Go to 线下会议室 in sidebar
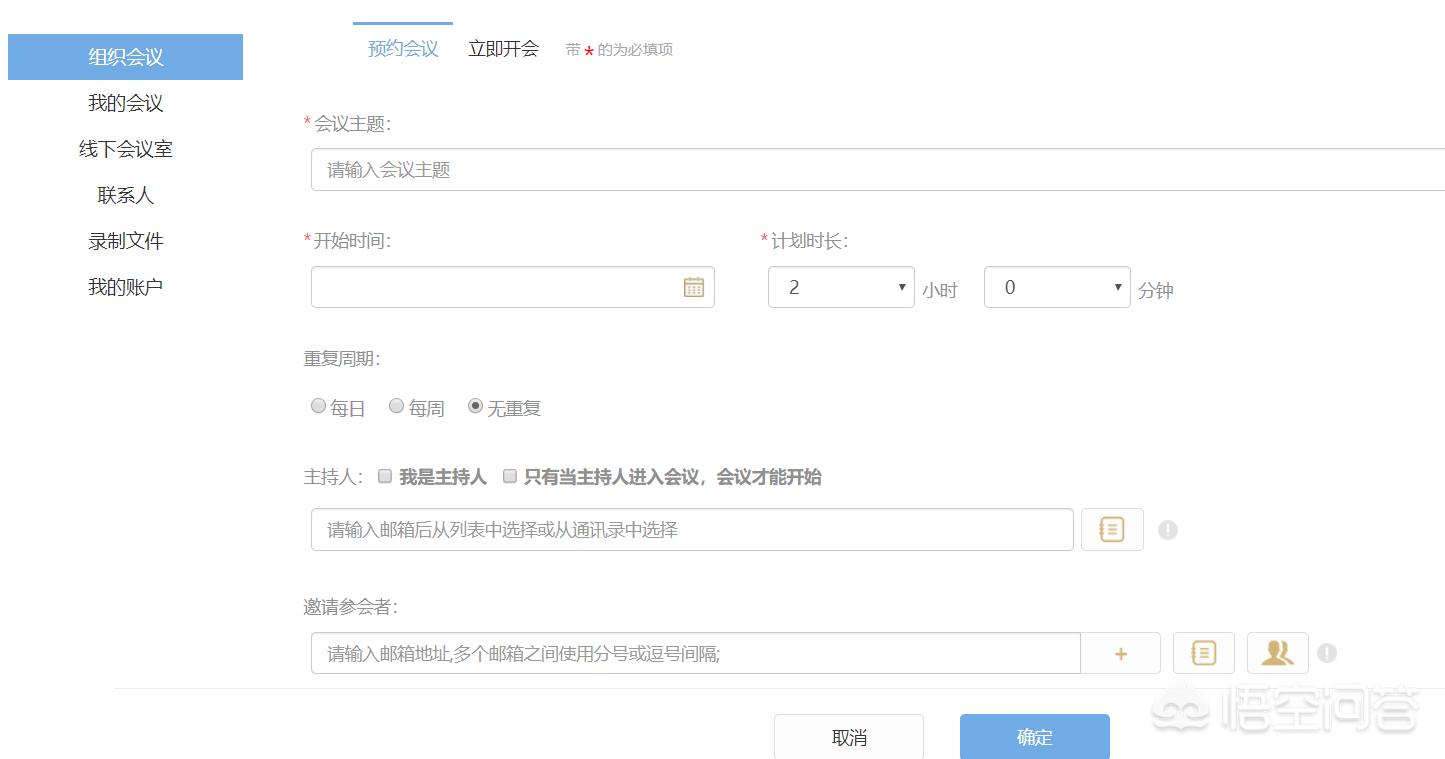 pos(125,149)
